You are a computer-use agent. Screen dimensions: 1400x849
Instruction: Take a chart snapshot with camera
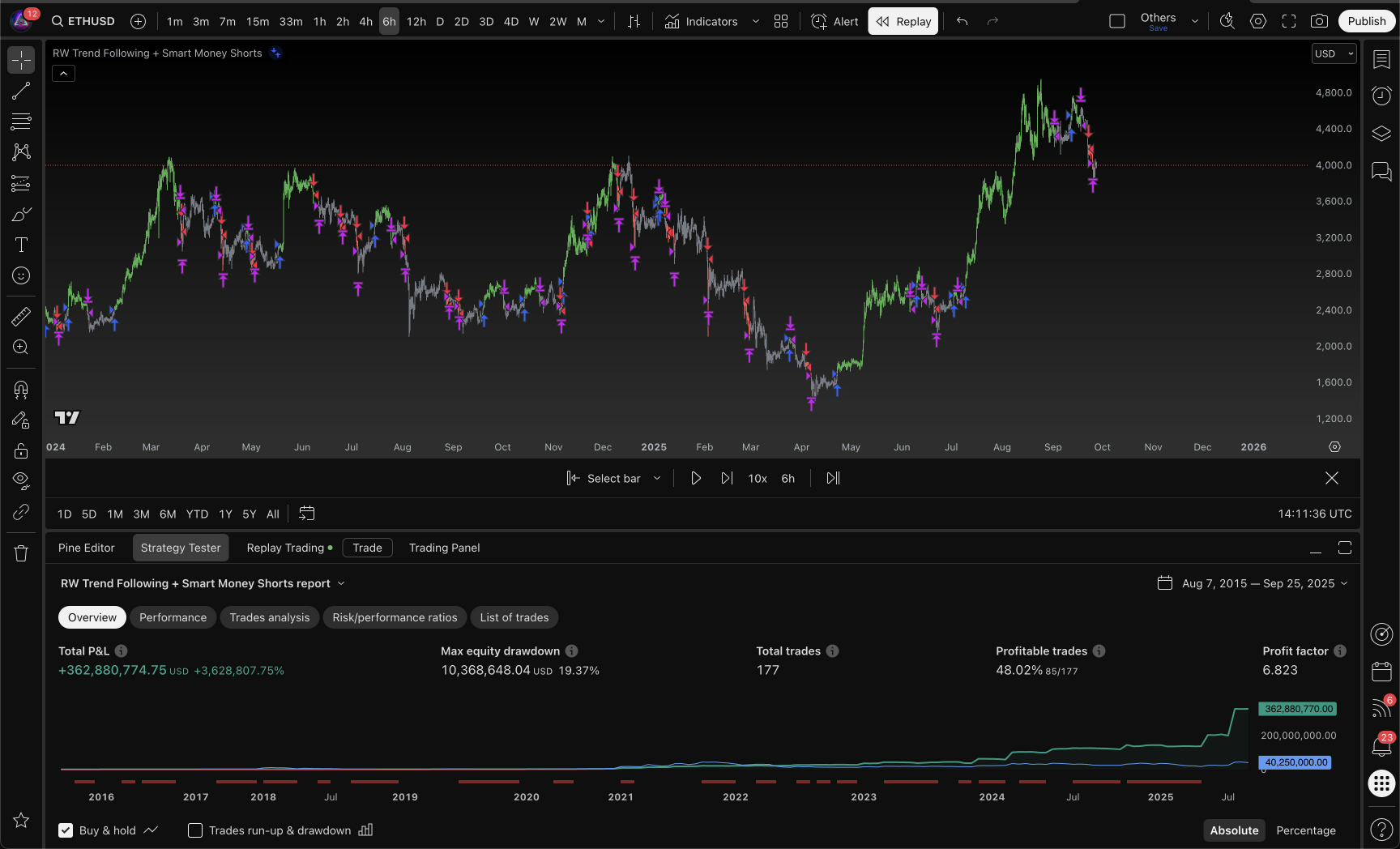click(x=1320, y=21)
